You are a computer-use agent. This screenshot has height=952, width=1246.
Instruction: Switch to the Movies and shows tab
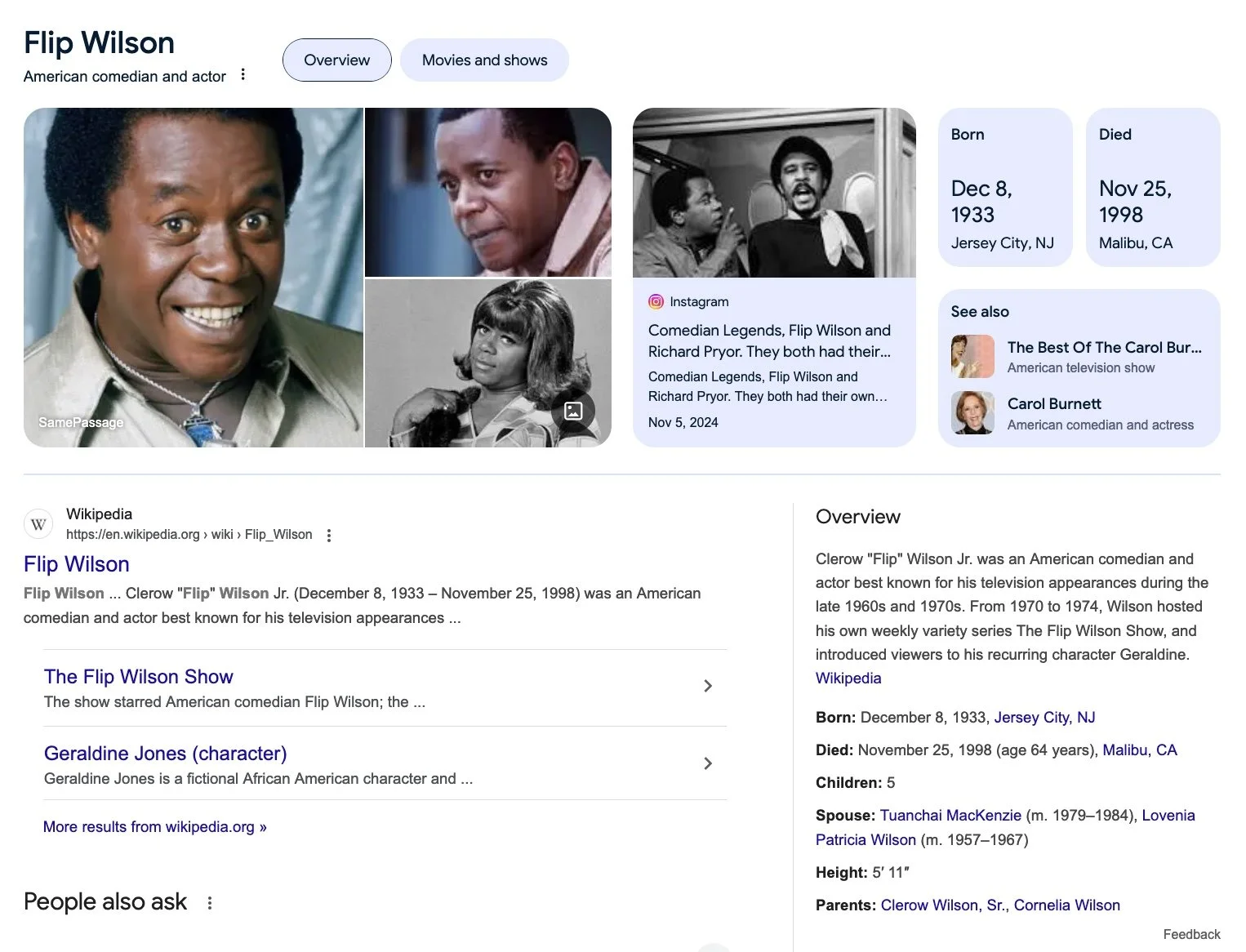point(484,60)
